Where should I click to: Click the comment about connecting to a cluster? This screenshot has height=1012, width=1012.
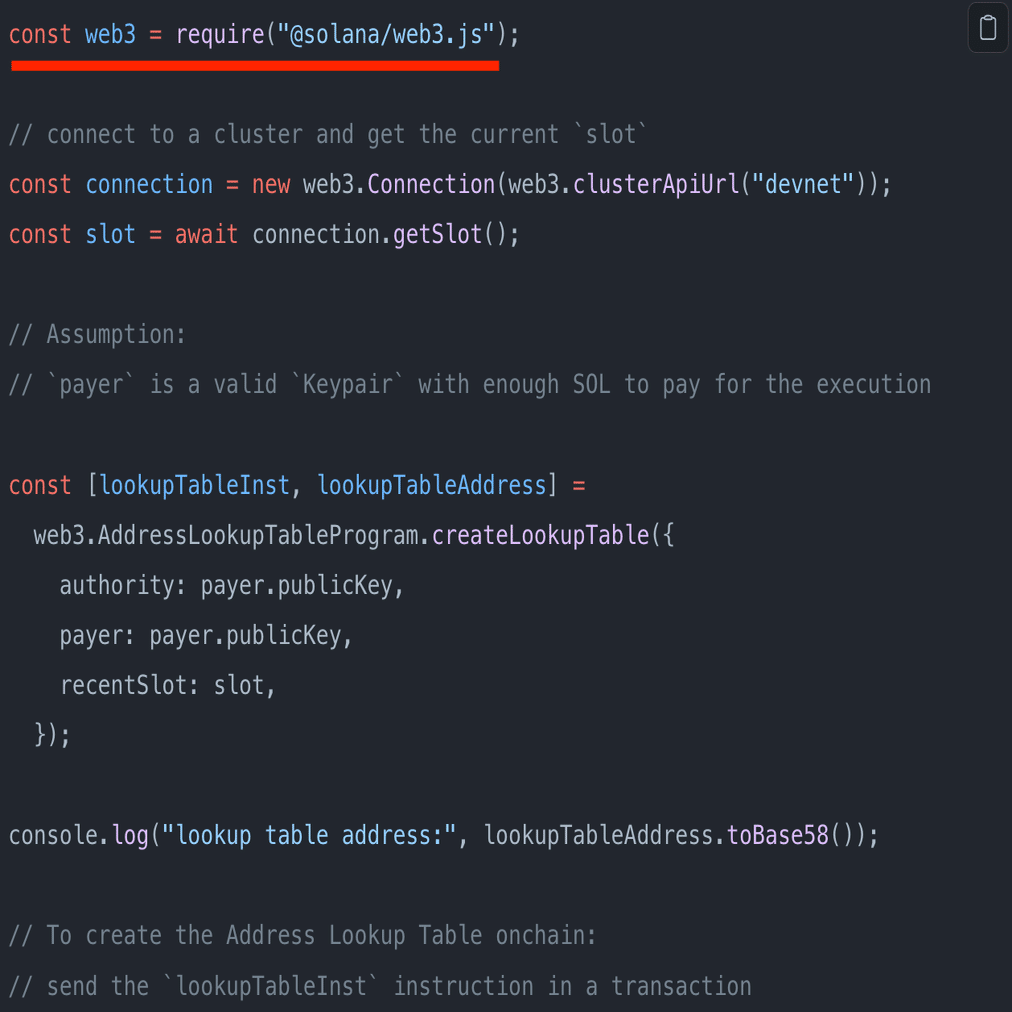click(x=328, y=135)
